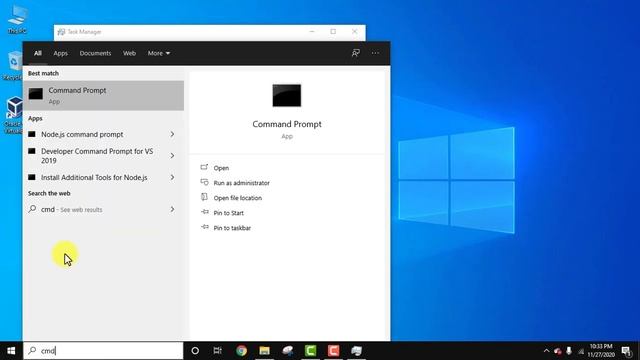Click the Node.js command prompt result icon

tap(32, 134)
